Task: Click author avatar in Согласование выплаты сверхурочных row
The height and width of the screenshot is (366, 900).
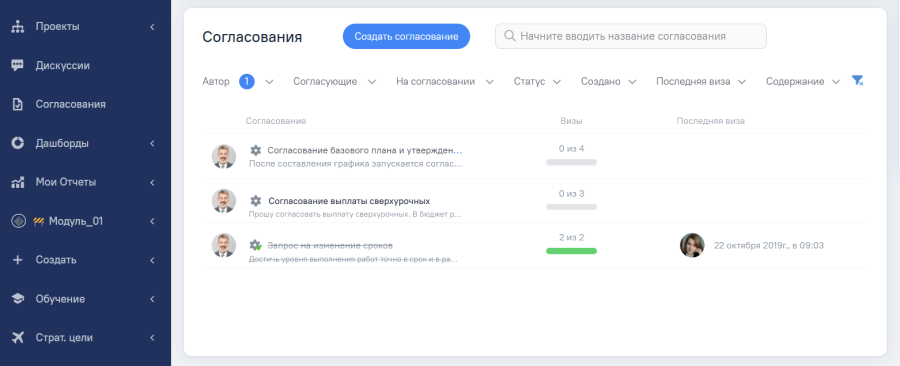Action: [224, 201]
